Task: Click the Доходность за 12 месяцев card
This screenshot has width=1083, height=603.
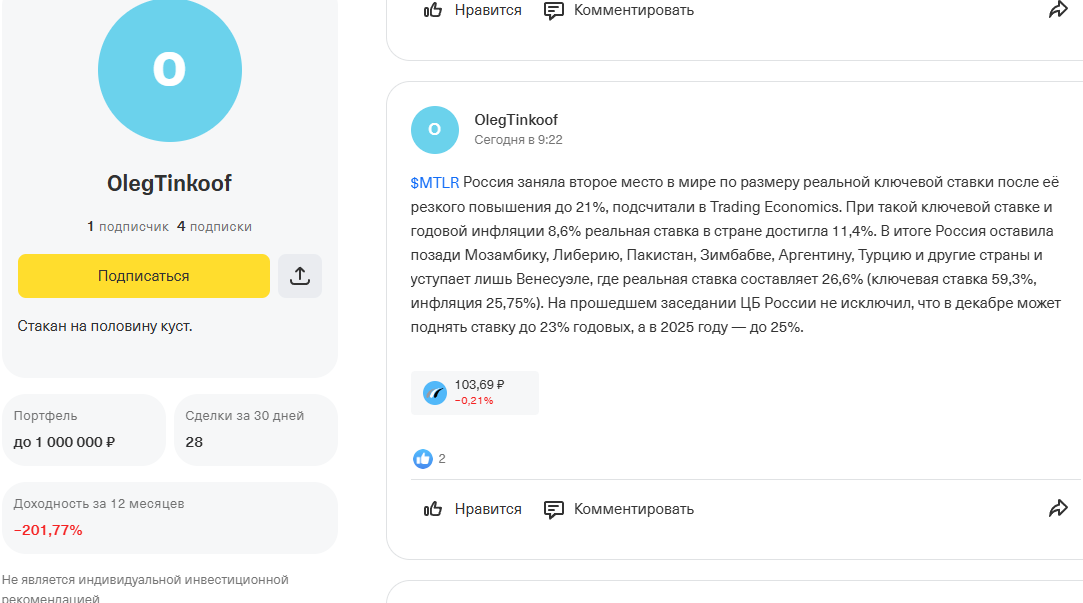Action: point(169,517)
